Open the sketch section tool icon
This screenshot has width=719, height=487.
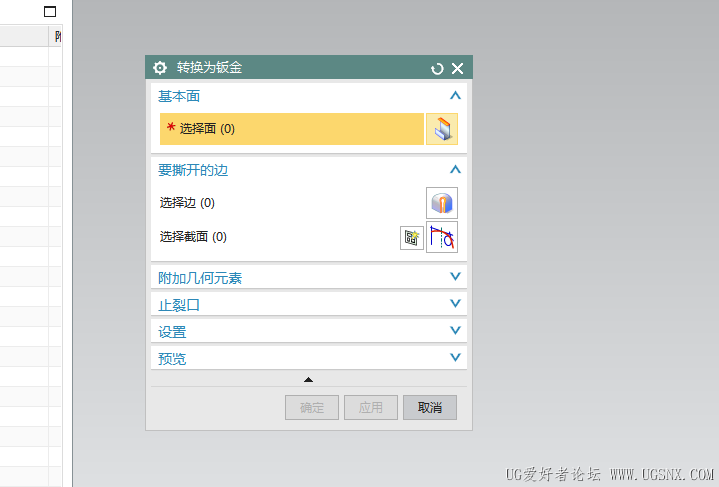pyautogui.click(x=412, y=238)
